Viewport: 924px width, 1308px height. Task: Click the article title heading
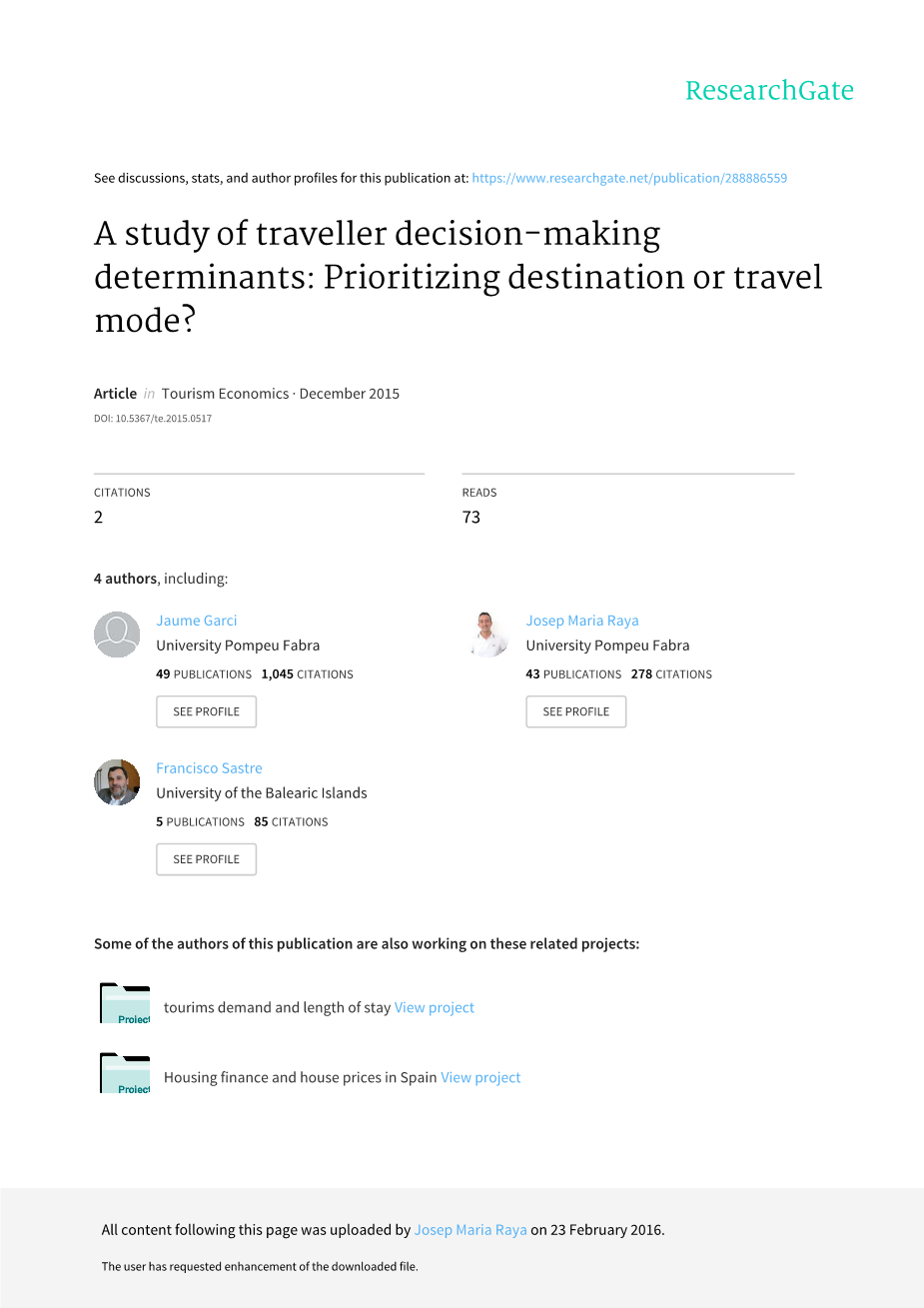pos(458,277)
